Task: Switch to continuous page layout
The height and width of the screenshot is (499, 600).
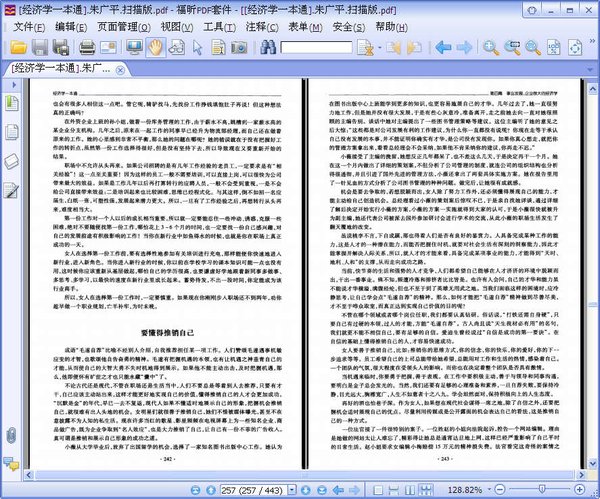Action: (393, 490)
